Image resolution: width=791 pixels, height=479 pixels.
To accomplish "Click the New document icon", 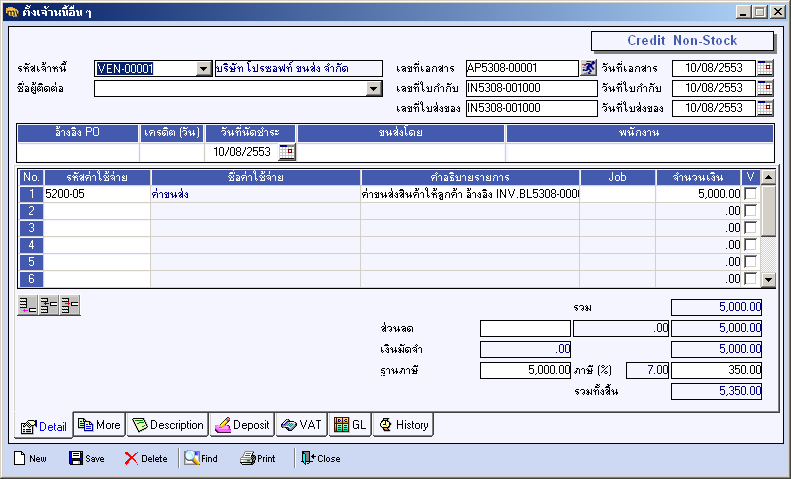I will click(x=20, y=458).
